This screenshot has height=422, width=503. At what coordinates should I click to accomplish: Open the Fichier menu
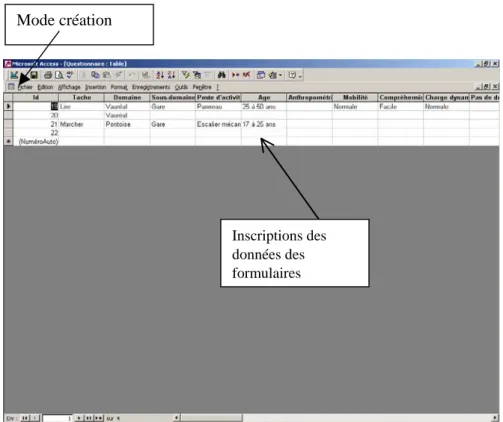pyautogui.click(x=25, y=87)
